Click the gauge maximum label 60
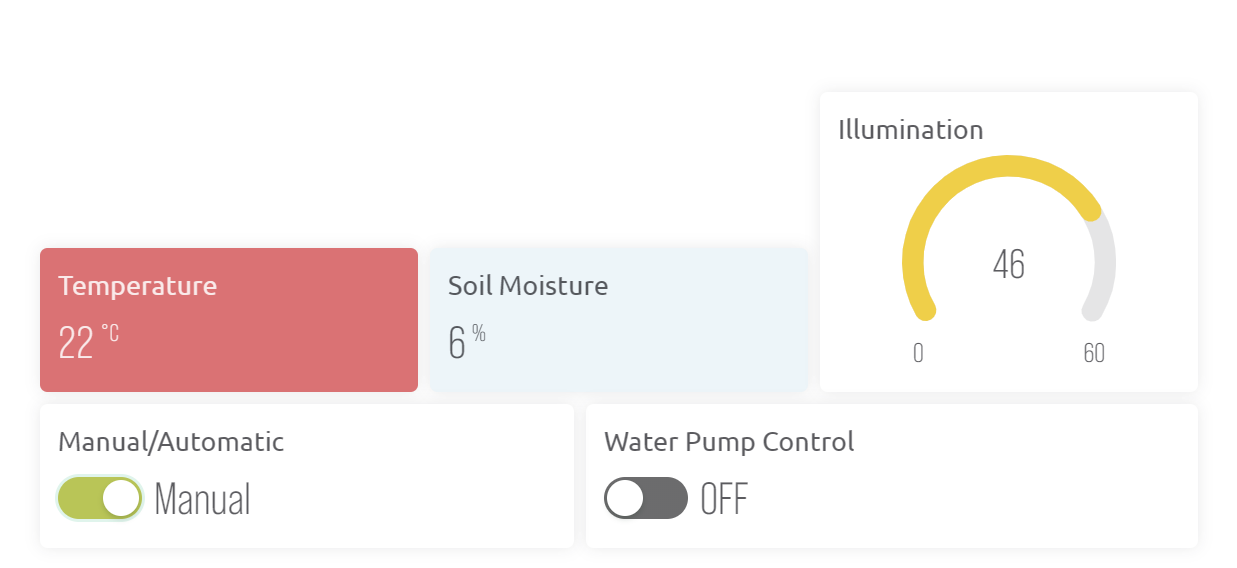1237x568 pixels. pyautogui.click(x=1094, y=353)
